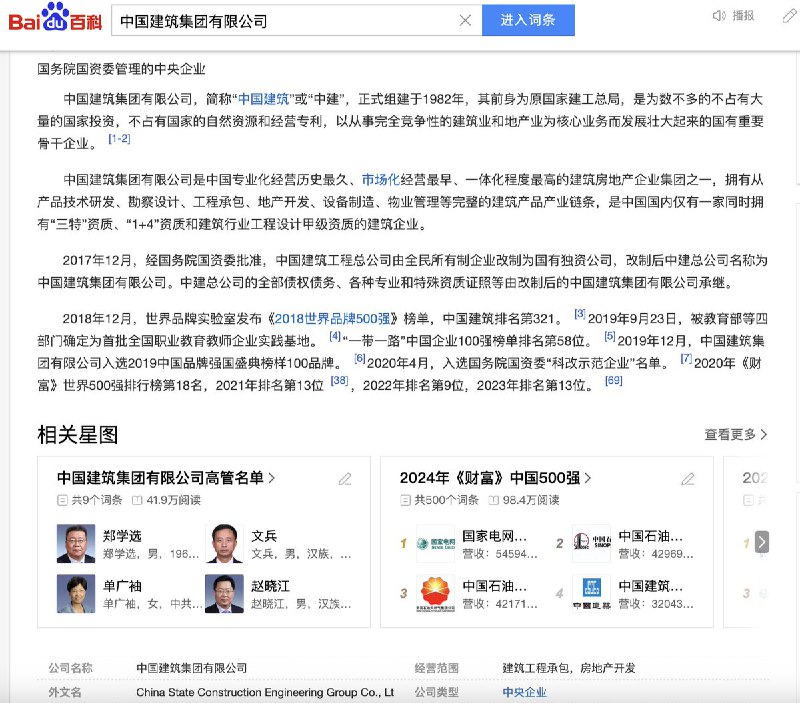Click the book icon beside 98.4万阅读
800x703 pixels.
point(493,500)
